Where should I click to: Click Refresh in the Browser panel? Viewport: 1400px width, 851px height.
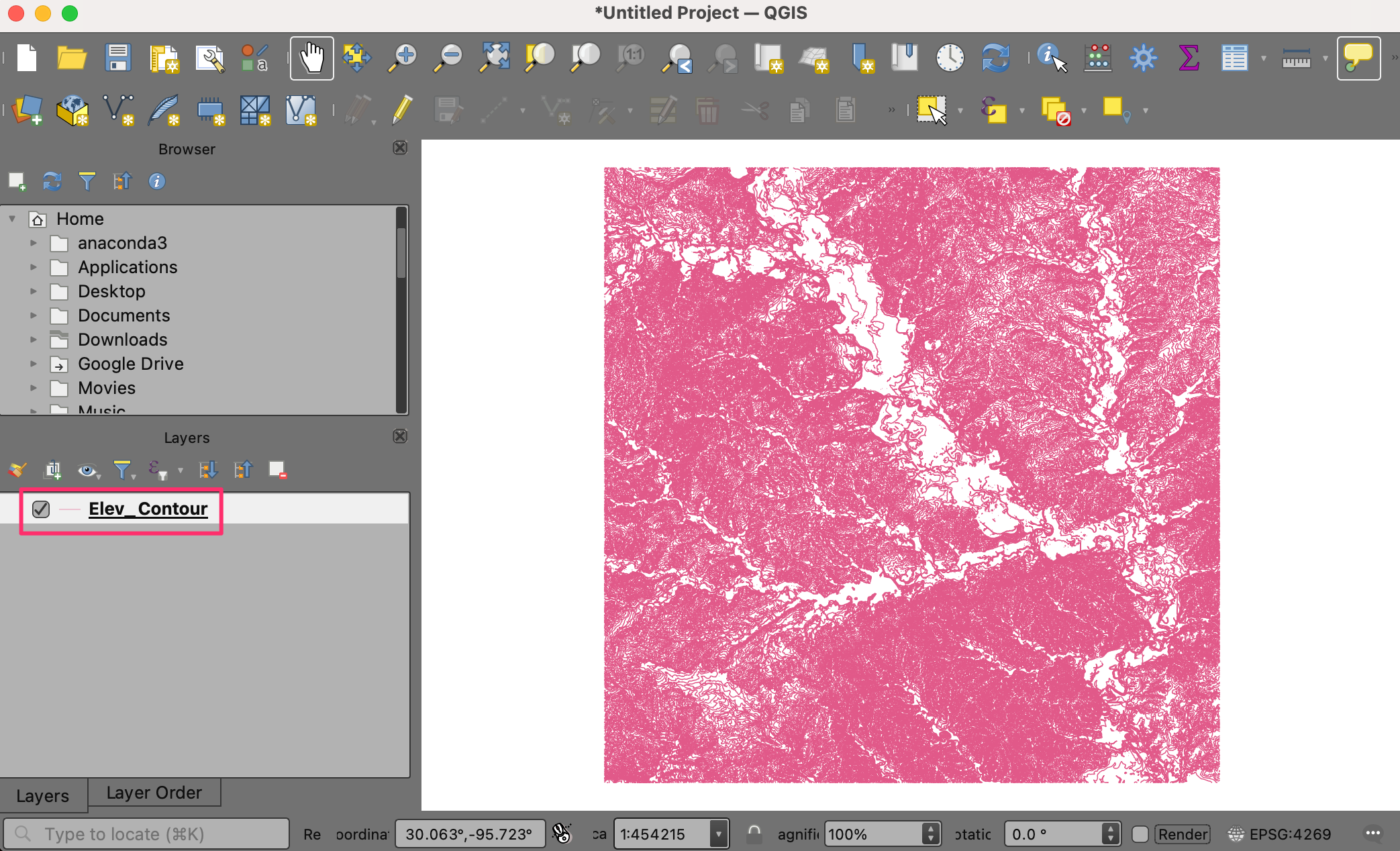tap(52, 181)
